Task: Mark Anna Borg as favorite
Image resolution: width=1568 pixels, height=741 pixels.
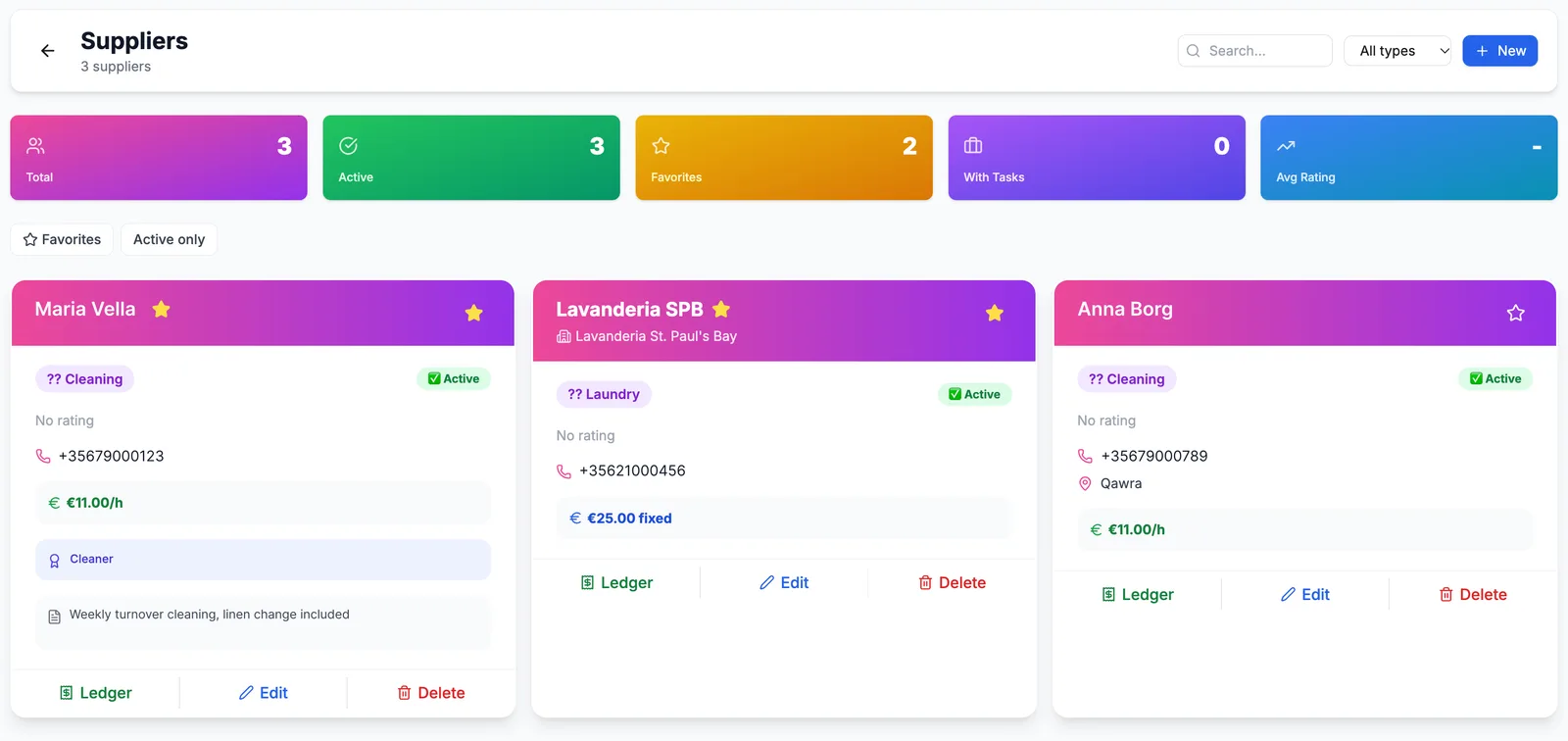Action: pyautogui.click(x=1515, y=313)
